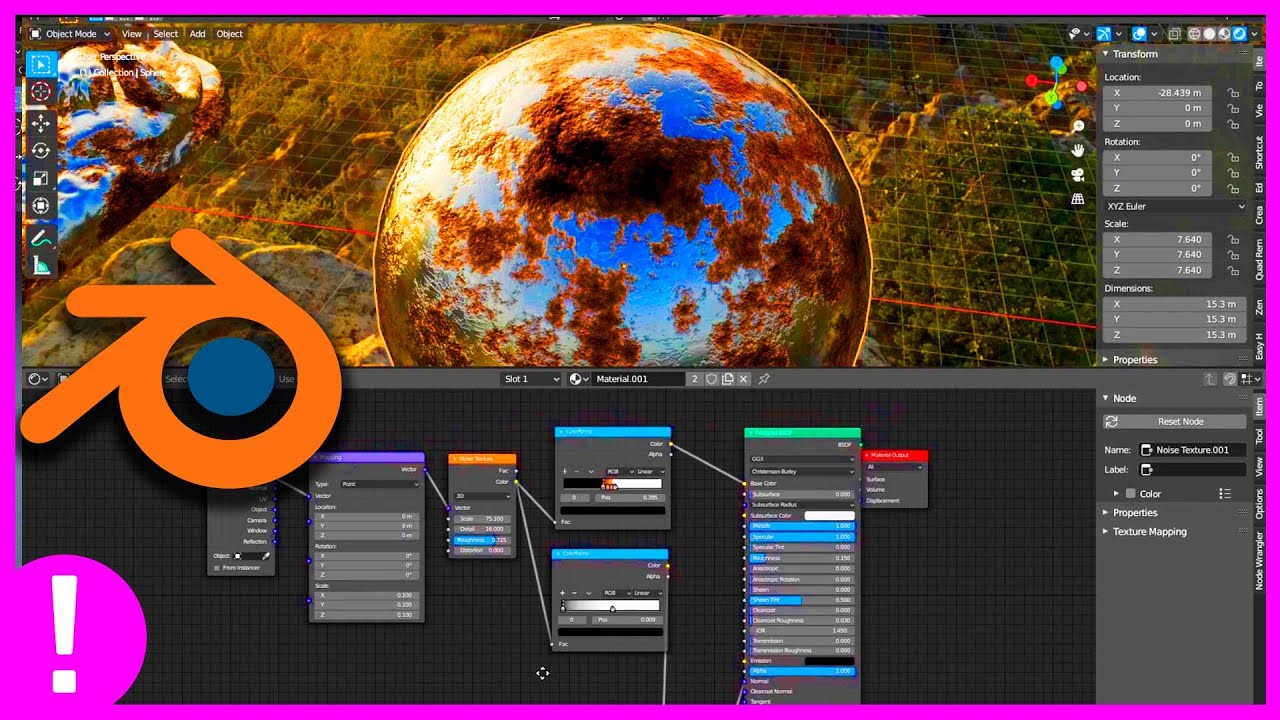Click the pan view hand icon

(1078, 150)
